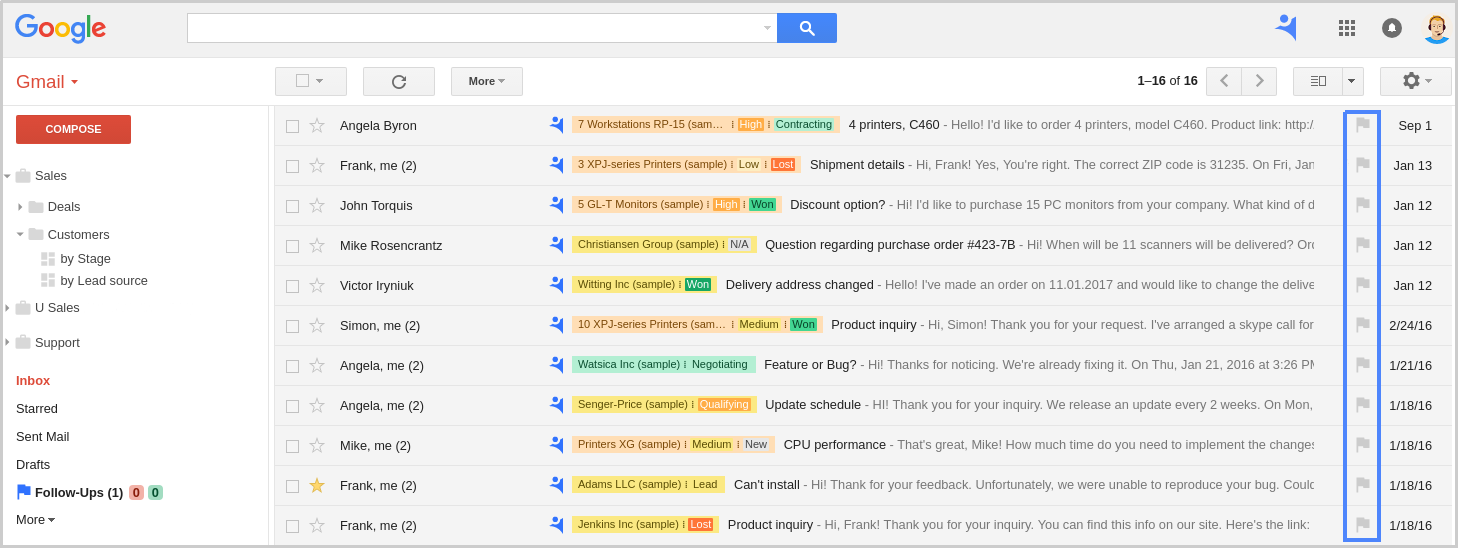
Task: Open the by Stage view icon
Action: [48, 259]
